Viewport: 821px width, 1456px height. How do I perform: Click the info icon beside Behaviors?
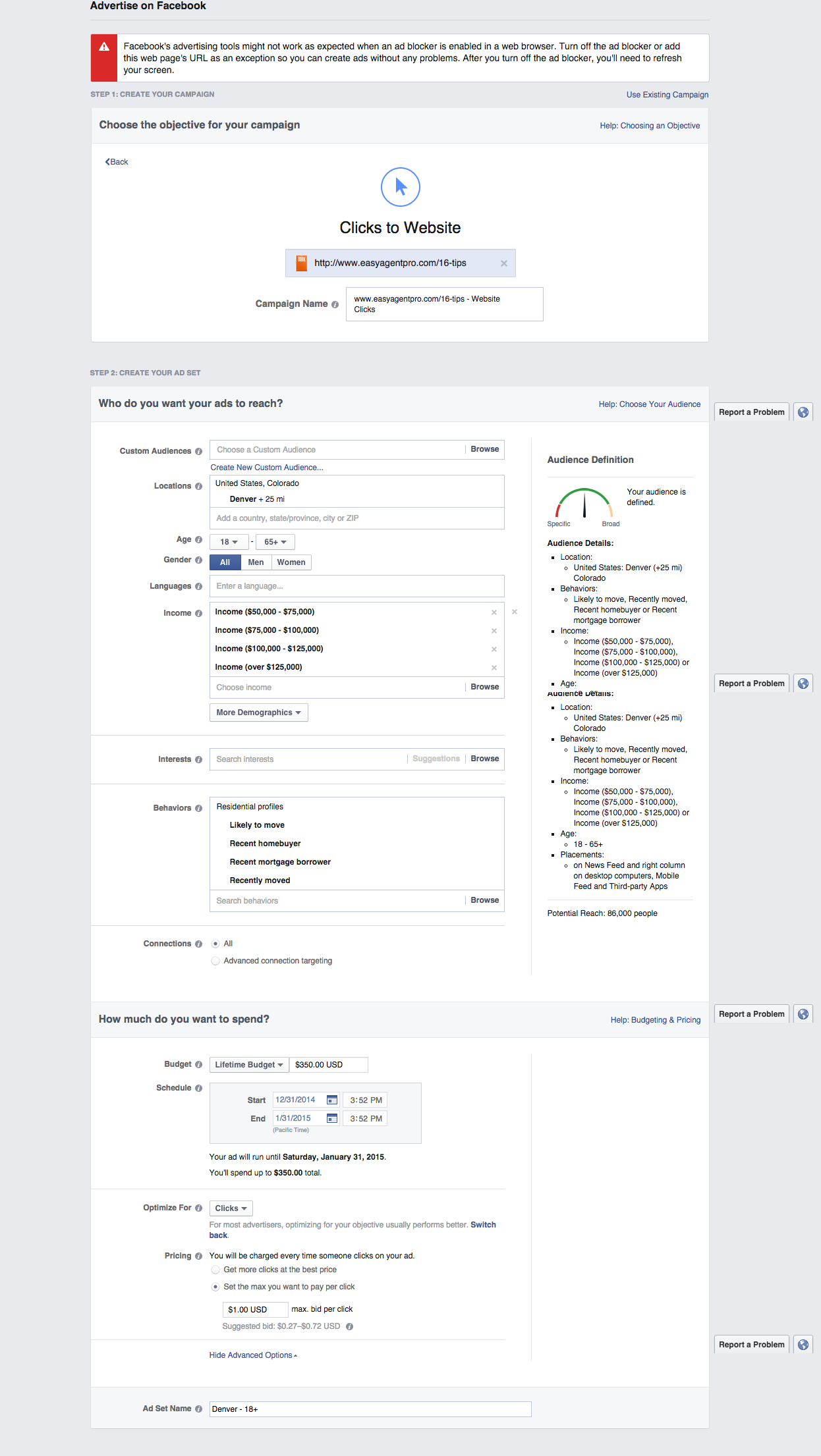[x=198, y=808]
